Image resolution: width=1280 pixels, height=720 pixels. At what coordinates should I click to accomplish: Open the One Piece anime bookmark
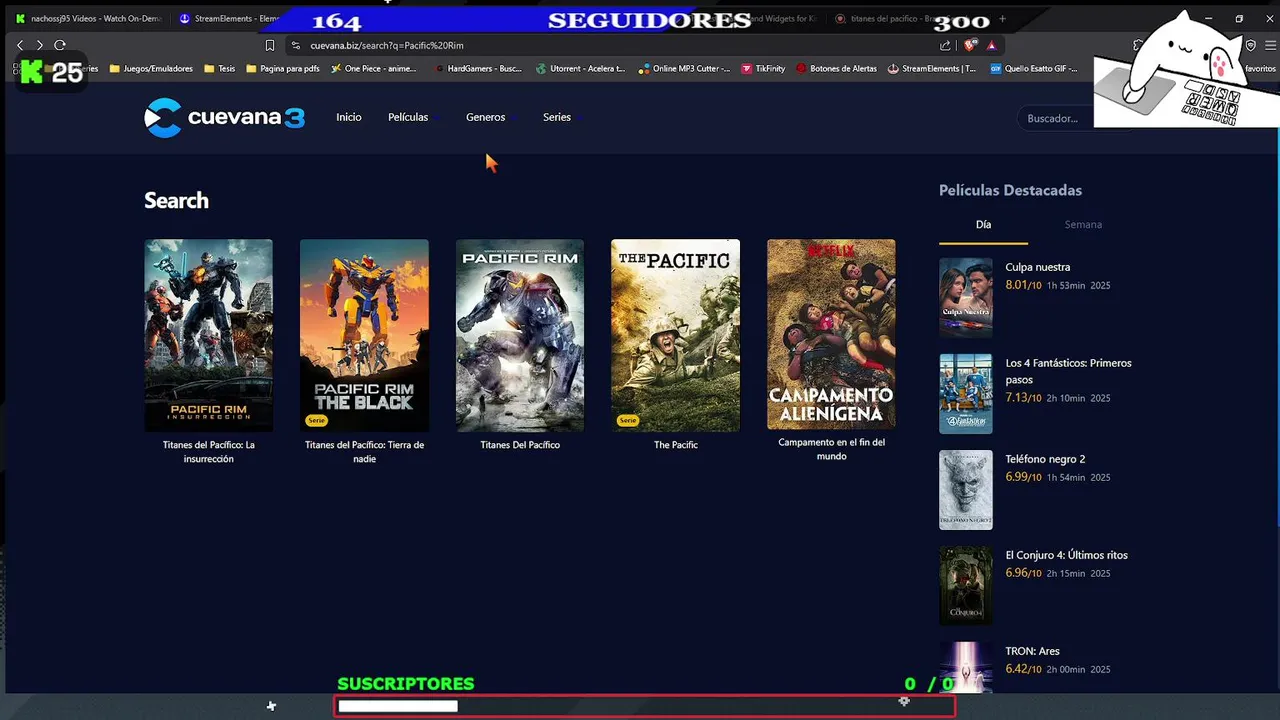[372, 69]
